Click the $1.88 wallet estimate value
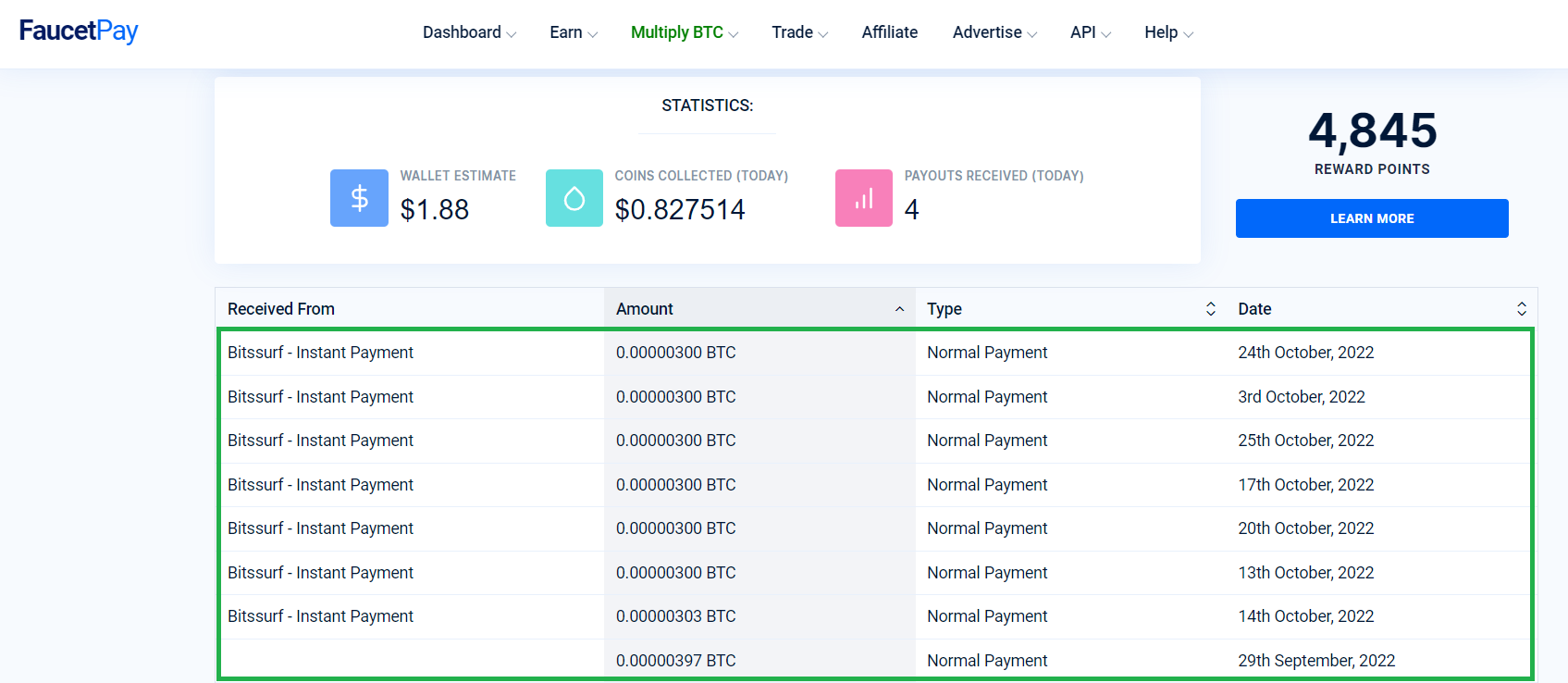The height and width of the screenshot is (683, 1568). (x=435, y=210)
